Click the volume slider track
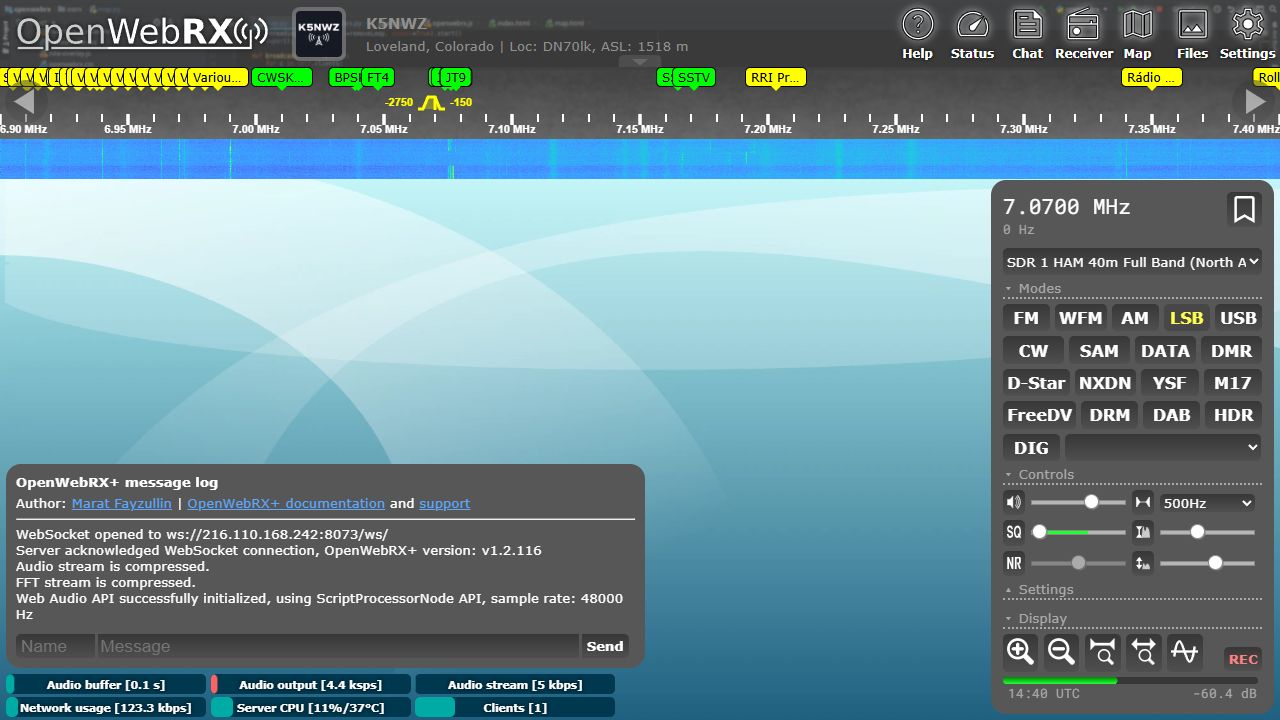The width and height of the screenshot is (1280, 720). point(1078,502)
